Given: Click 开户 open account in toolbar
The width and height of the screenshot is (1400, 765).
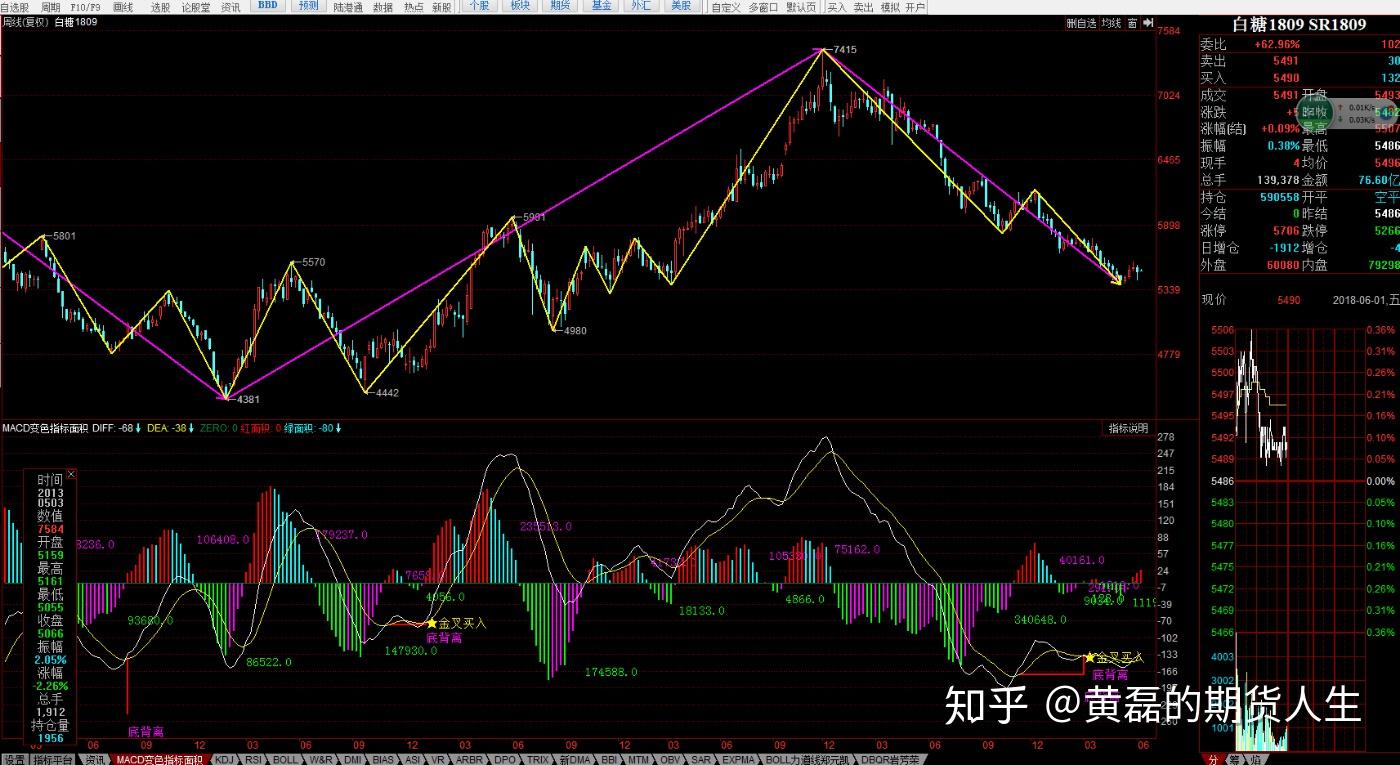Looking at the screenshot, I should (915, 6).
